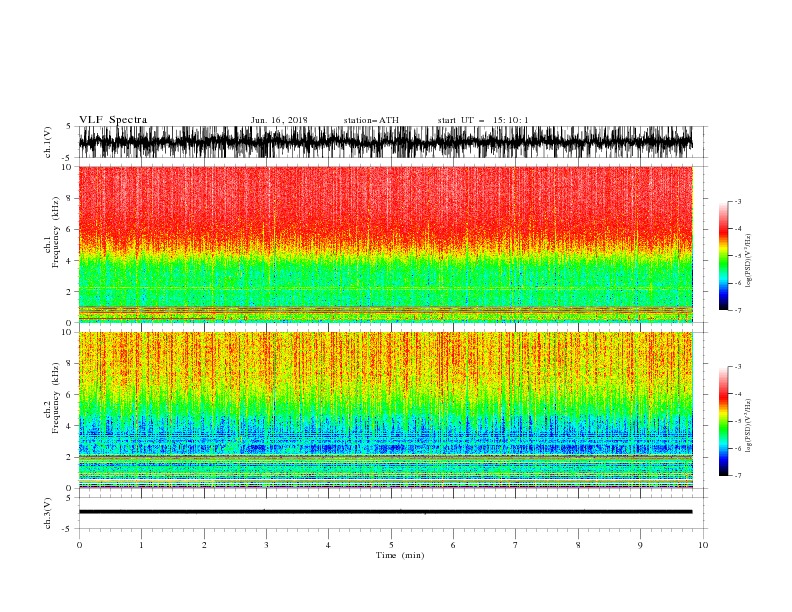Click the "8" tick on ch.2 frequency axis
The height and width of the screenshot is (612, 792).
point(70,364)
